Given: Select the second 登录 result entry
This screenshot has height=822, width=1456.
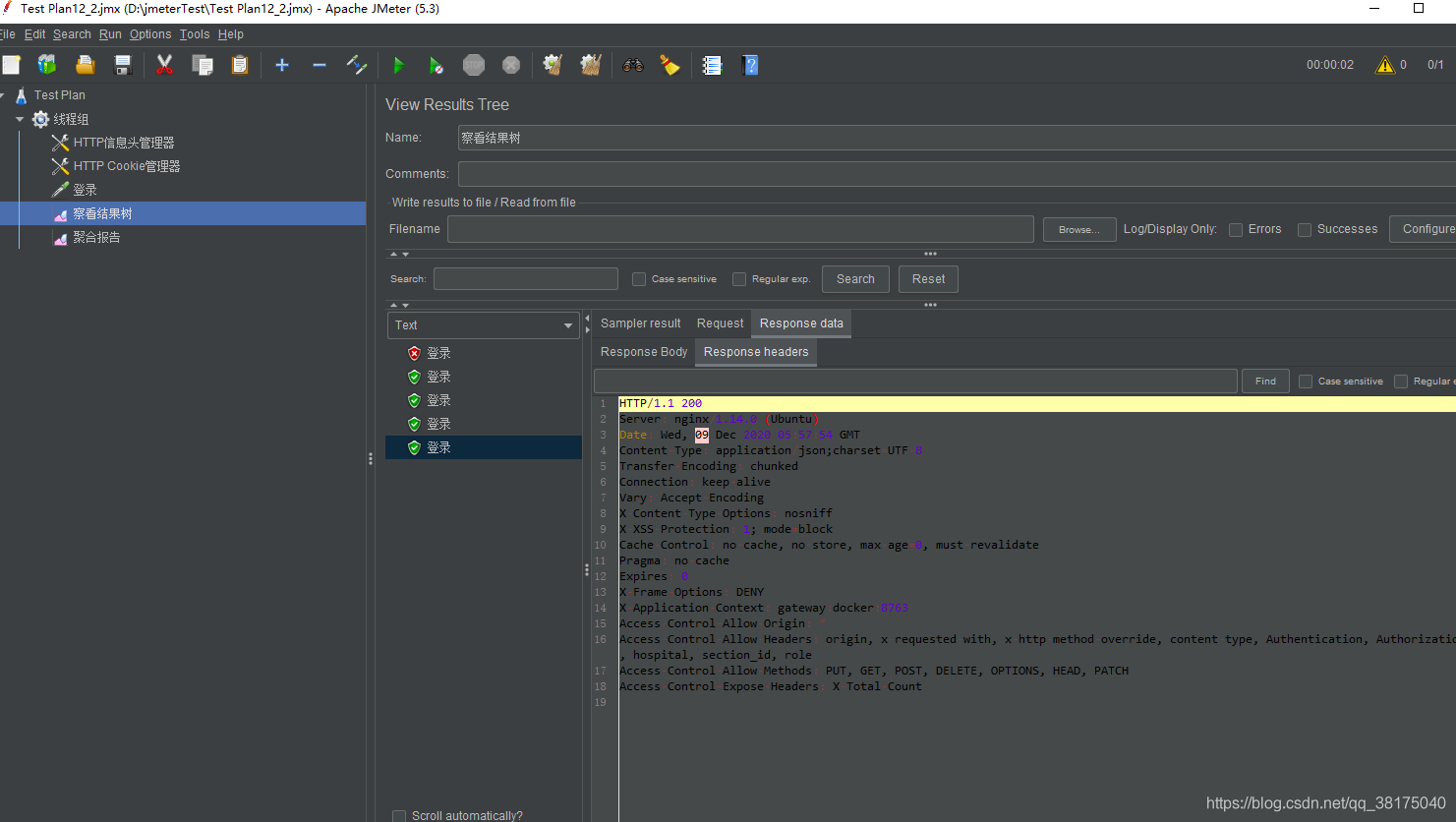Looking at the screenshot, I should point(429,377).
